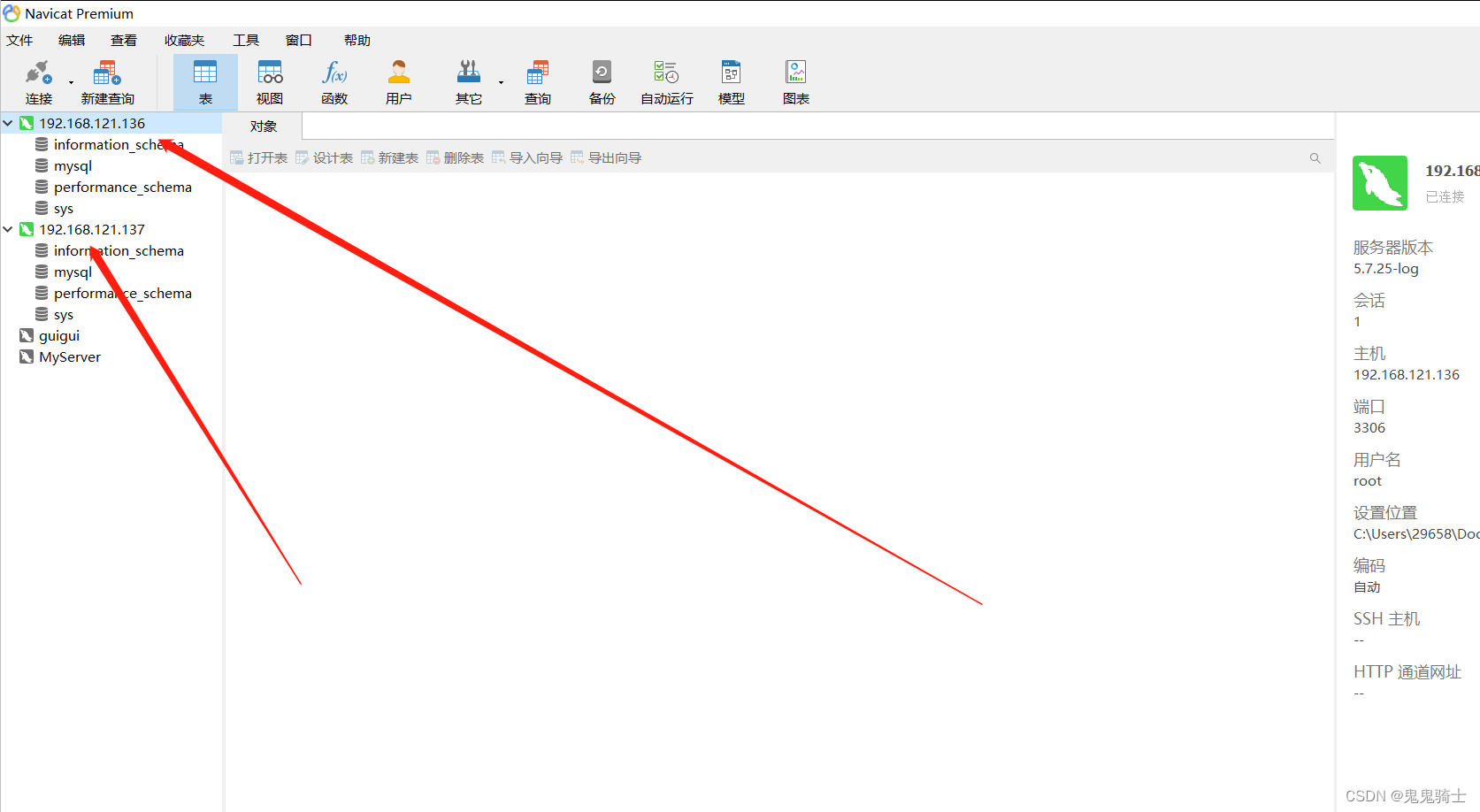Screen dimensions: 1480x812
Task: Select performance_schema under 192.168.121.137
Action: (123, 294)
